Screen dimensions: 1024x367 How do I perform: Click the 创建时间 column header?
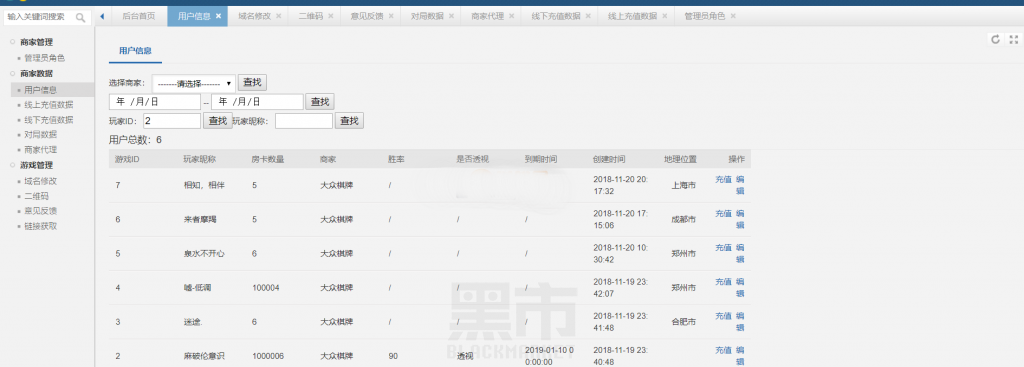pos(609,159)
